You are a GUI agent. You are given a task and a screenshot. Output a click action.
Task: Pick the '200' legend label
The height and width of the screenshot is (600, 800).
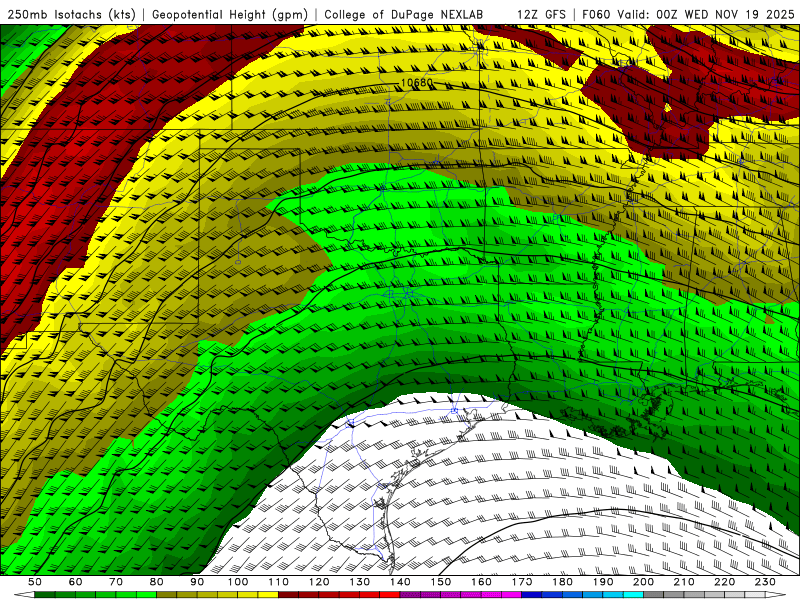pos(644,582)
